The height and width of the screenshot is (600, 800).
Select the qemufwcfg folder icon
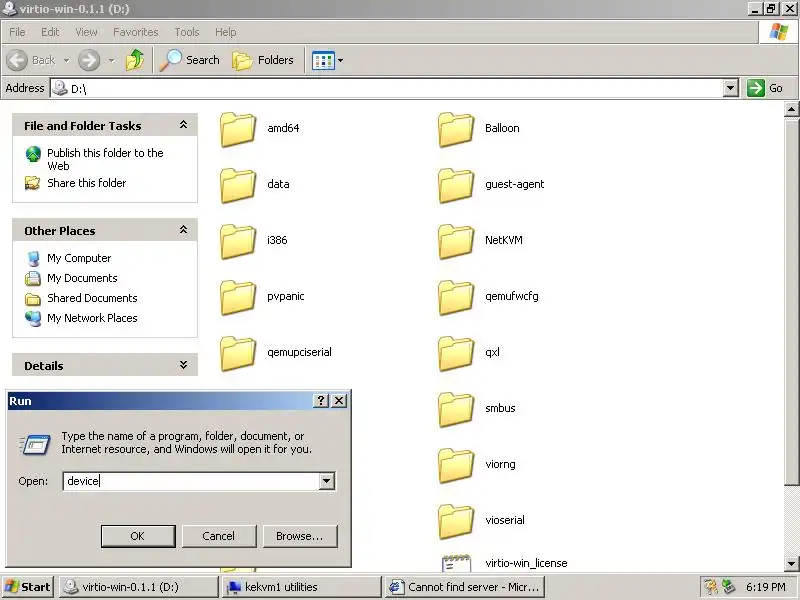coord(456,297)
